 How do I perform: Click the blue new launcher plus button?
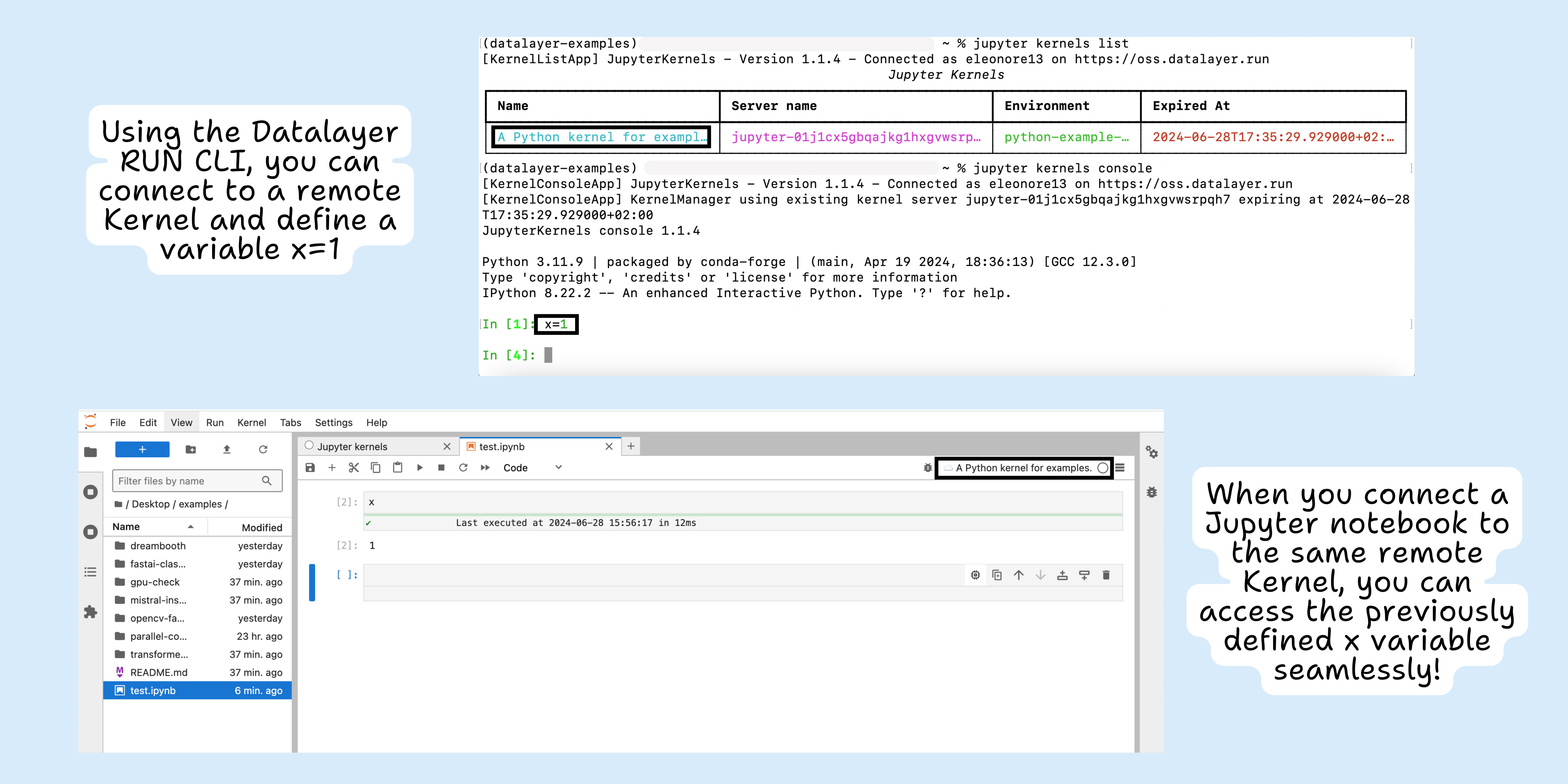(142, 449)
